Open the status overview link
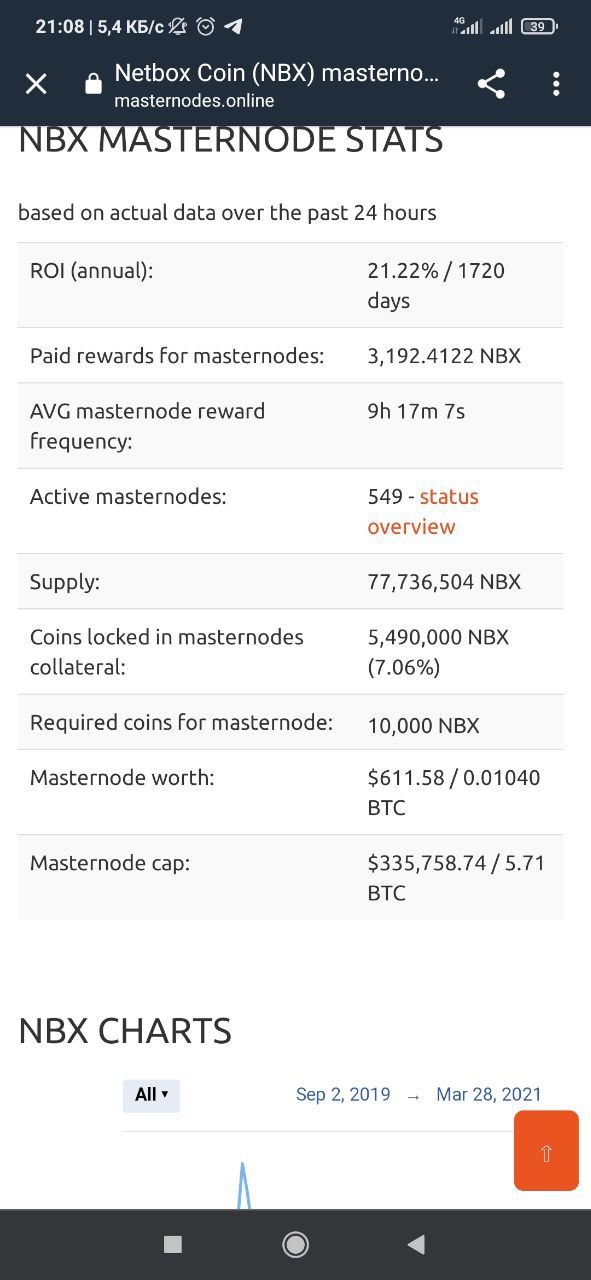The height and width of the screenshot is (1280, 591). tap(423, 511)
